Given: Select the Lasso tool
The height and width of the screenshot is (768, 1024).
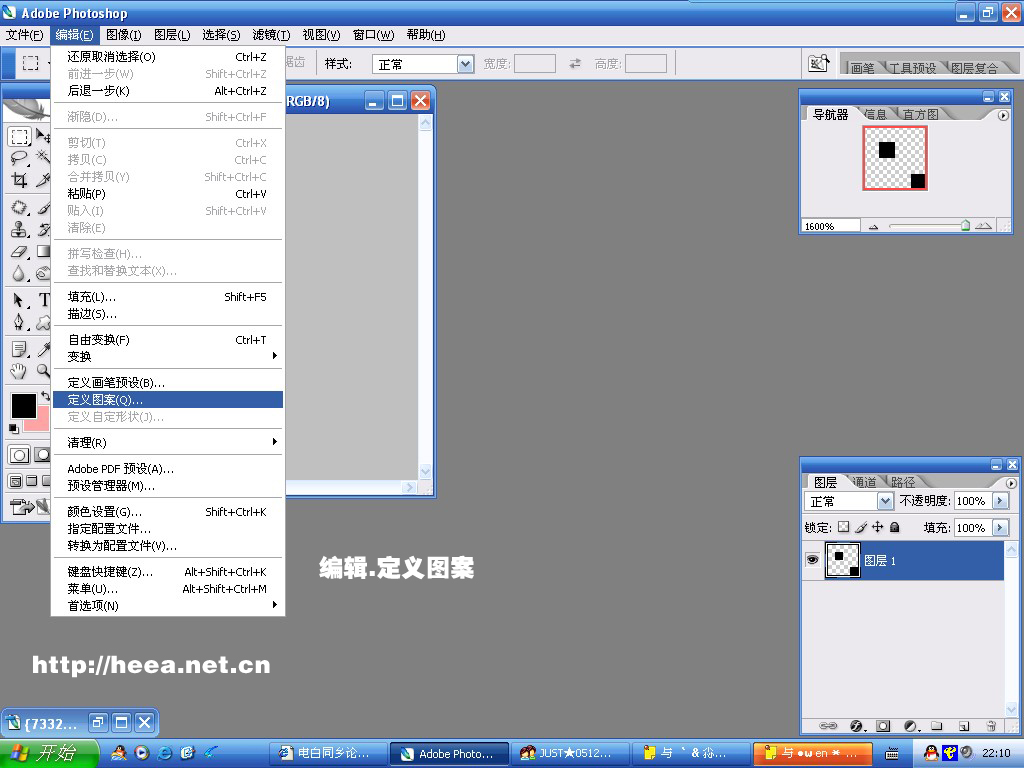Looking at the screenshot, I should 20,158.
